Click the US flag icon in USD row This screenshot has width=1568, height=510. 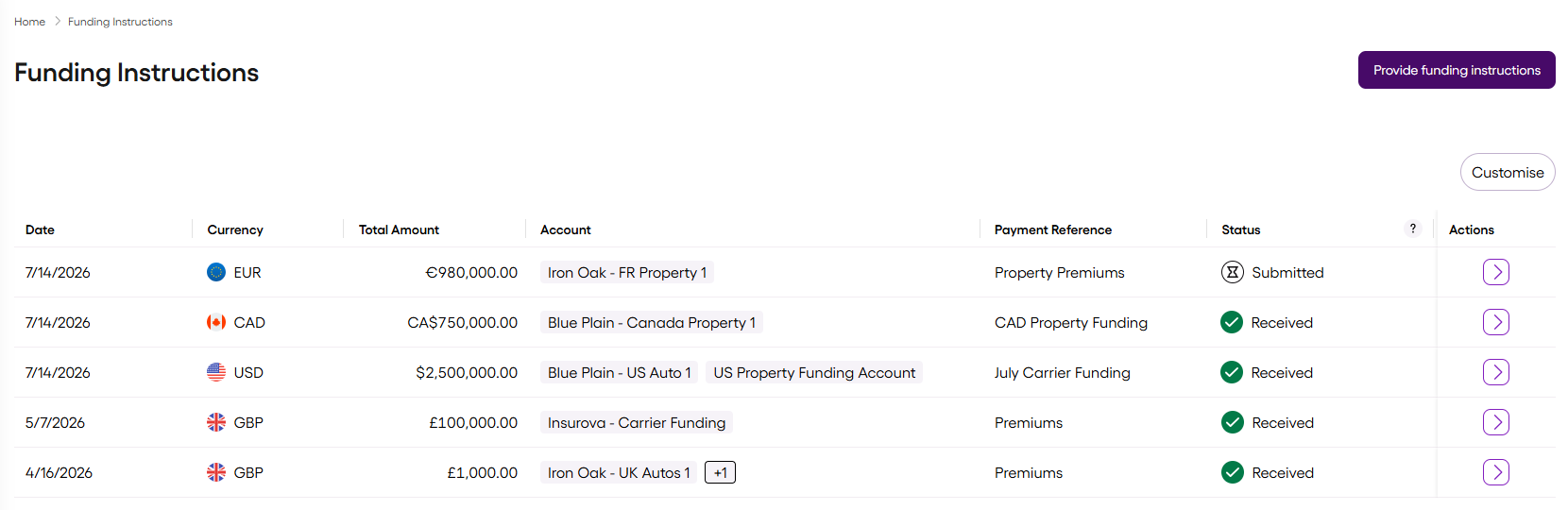[216, 372]
